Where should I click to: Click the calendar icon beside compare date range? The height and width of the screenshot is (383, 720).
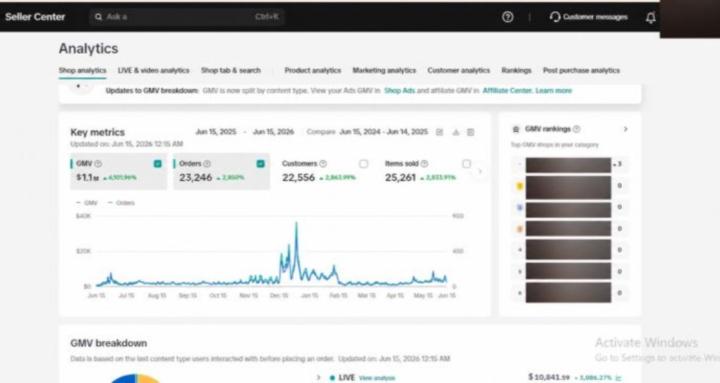coord(439,132)
